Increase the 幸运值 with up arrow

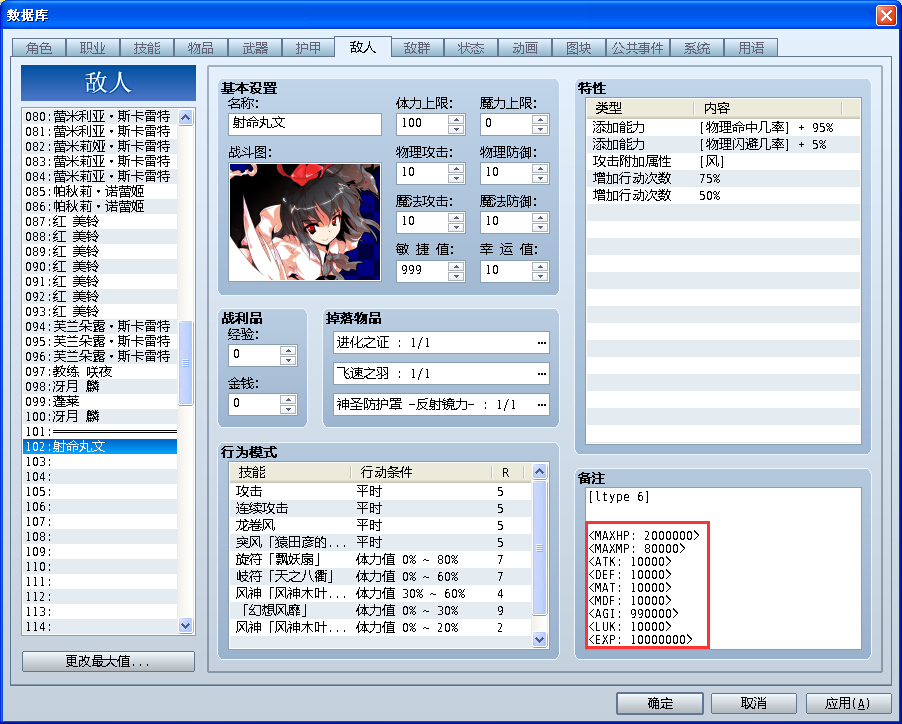point(540,266)
